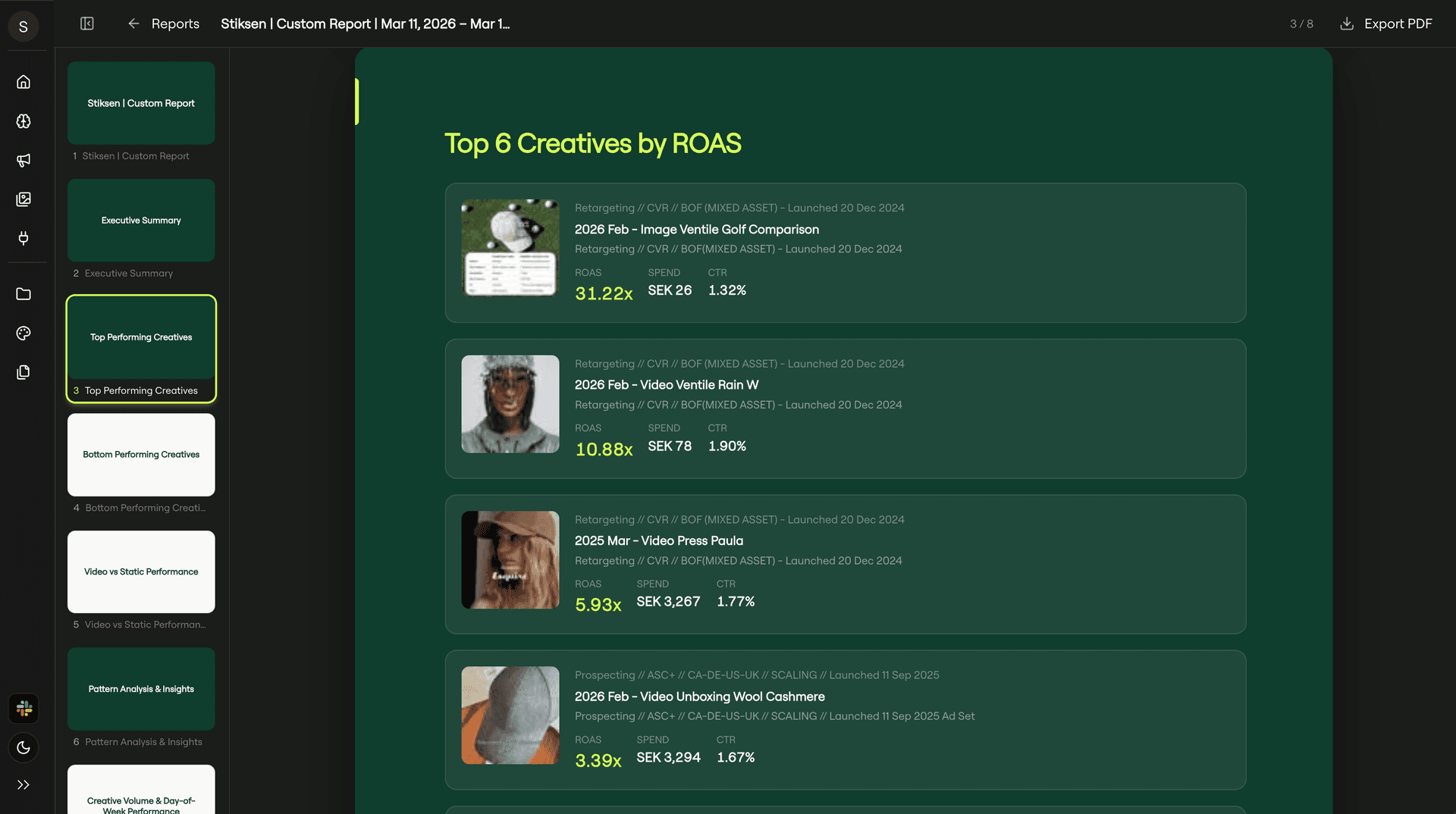The width and height of the screenshot is (1456, 814).
Task: Click the 3.39x ROAS value
Action: [x=598, y=761]
